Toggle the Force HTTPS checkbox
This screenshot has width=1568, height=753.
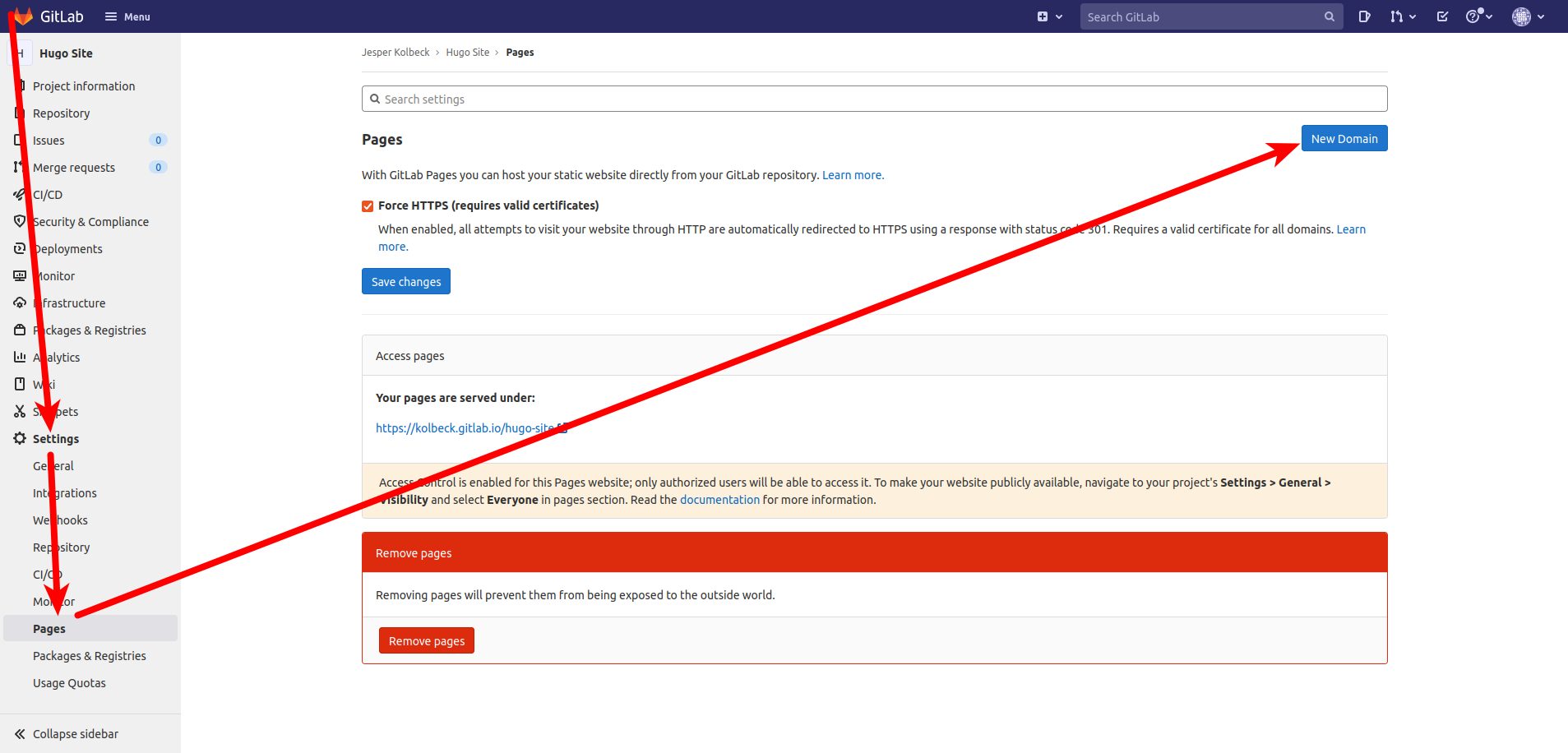click(368, 206)
